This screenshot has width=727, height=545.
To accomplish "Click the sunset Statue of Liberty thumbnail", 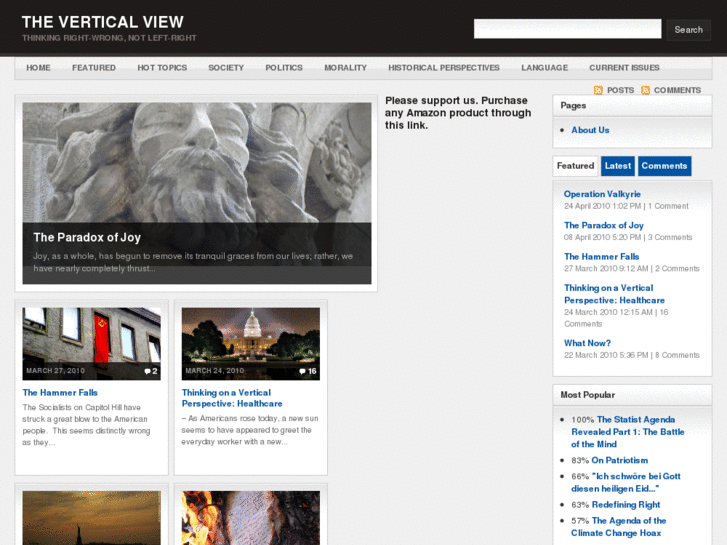I will point(91,518).
